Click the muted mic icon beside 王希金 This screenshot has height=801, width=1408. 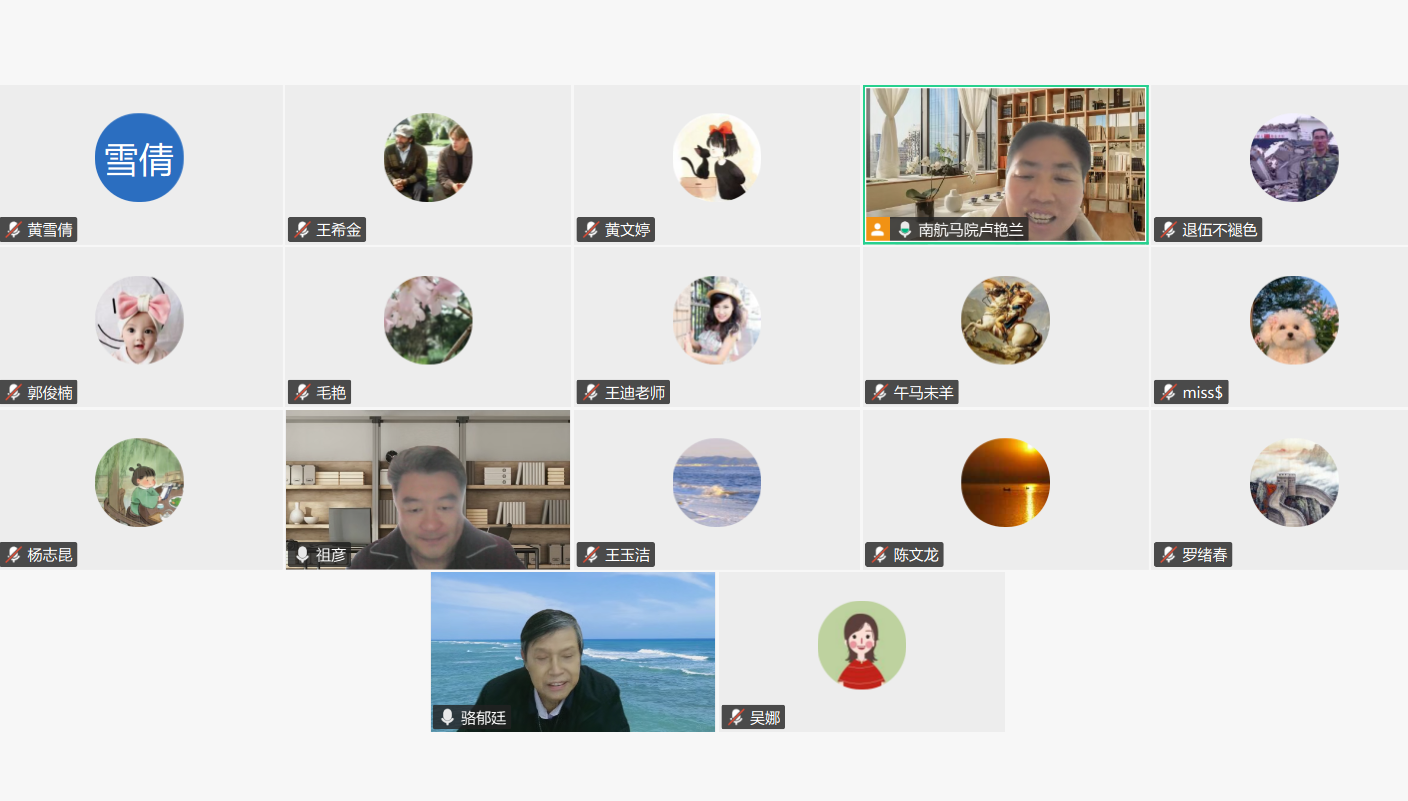[300, 229]
